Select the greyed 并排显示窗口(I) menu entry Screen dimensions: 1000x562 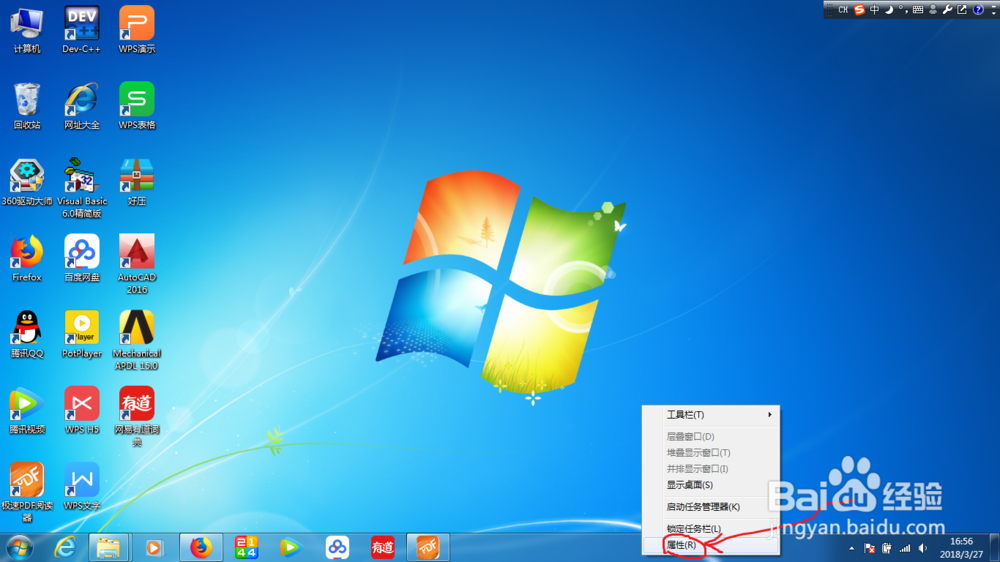[x=710, y=469]
